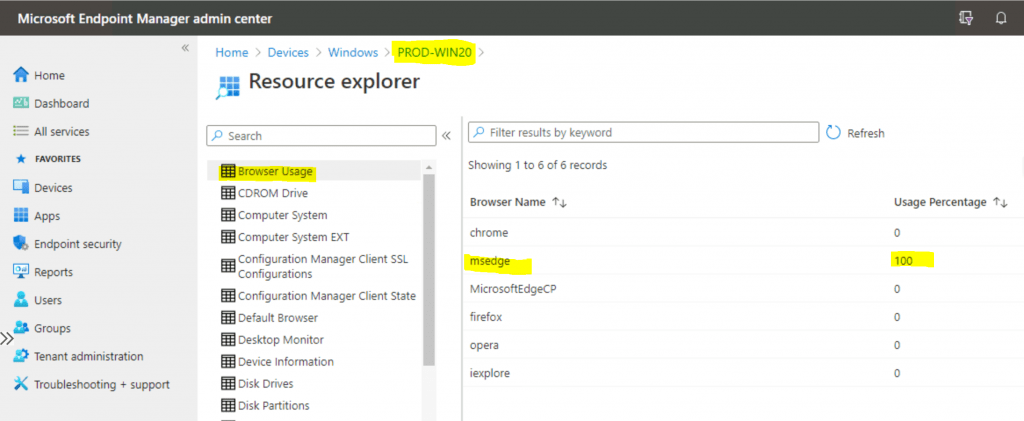
Task: Expand the double-chevron flyout near Groups
Action: (x=7, y=339)
